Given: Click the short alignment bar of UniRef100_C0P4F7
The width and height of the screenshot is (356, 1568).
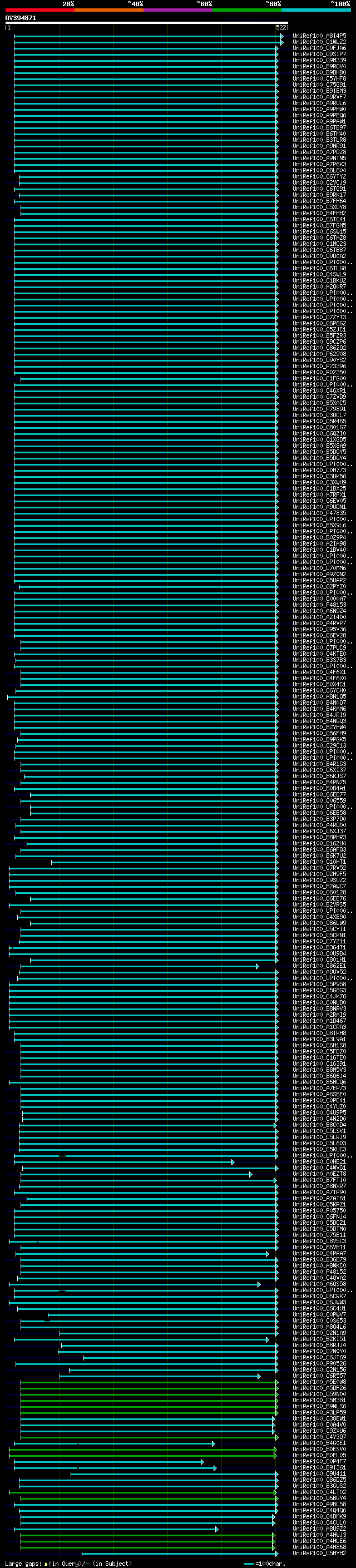Looking at the screenshot, I should coord(108,1461).
